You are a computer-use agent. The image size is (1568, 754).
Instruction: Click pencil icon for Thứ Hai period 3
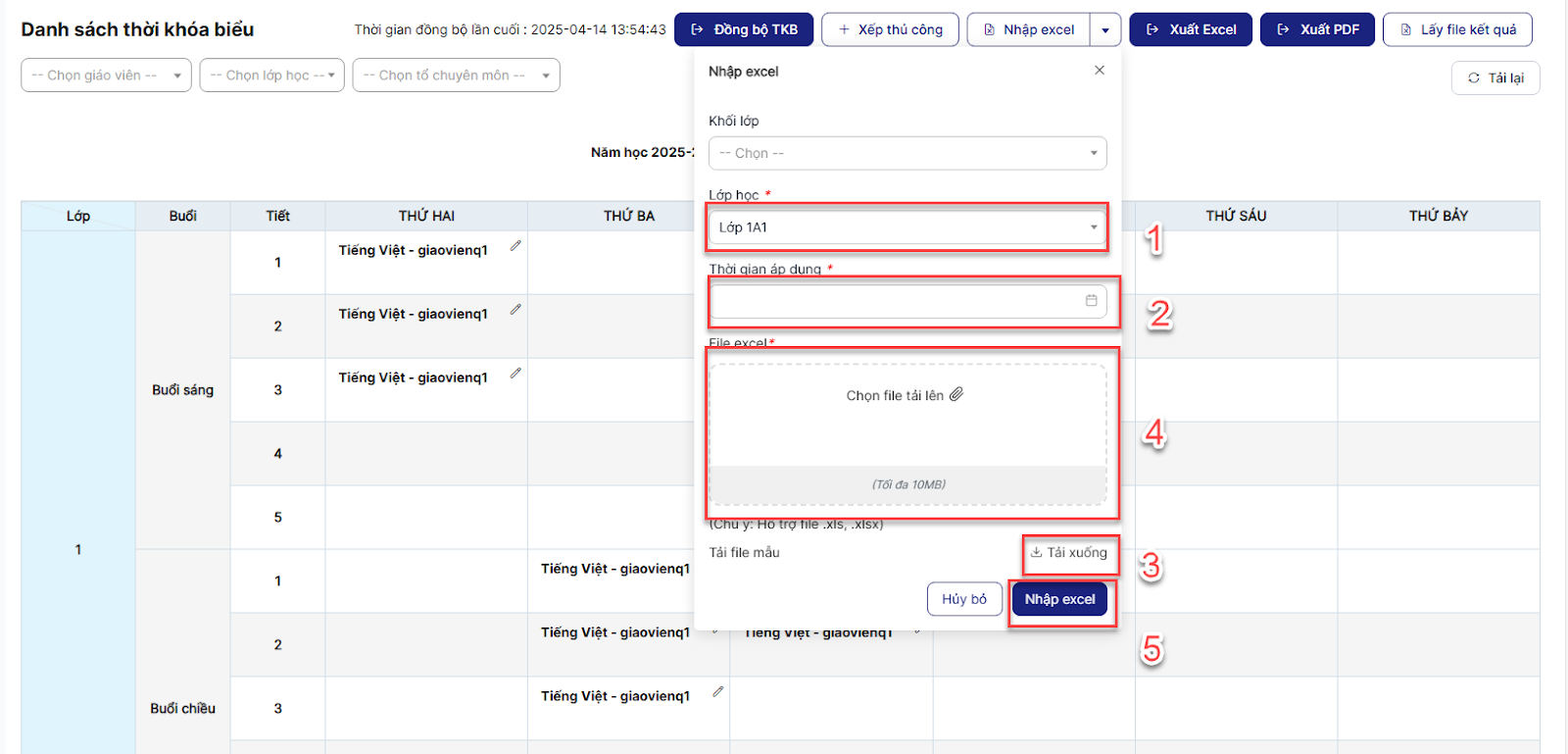click(x=515, y=374)
